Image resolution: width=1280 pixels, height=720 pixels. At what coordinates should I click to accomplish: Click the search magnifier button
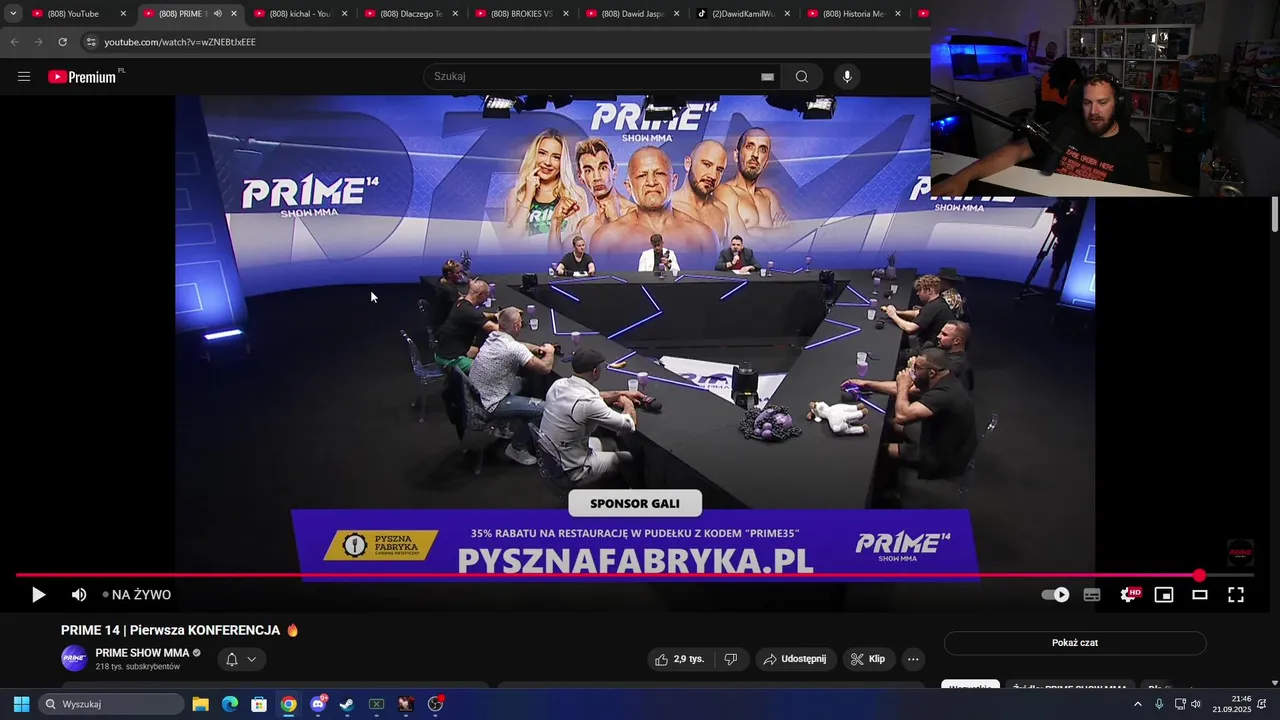pyautogui.click(x=802, y=77)
